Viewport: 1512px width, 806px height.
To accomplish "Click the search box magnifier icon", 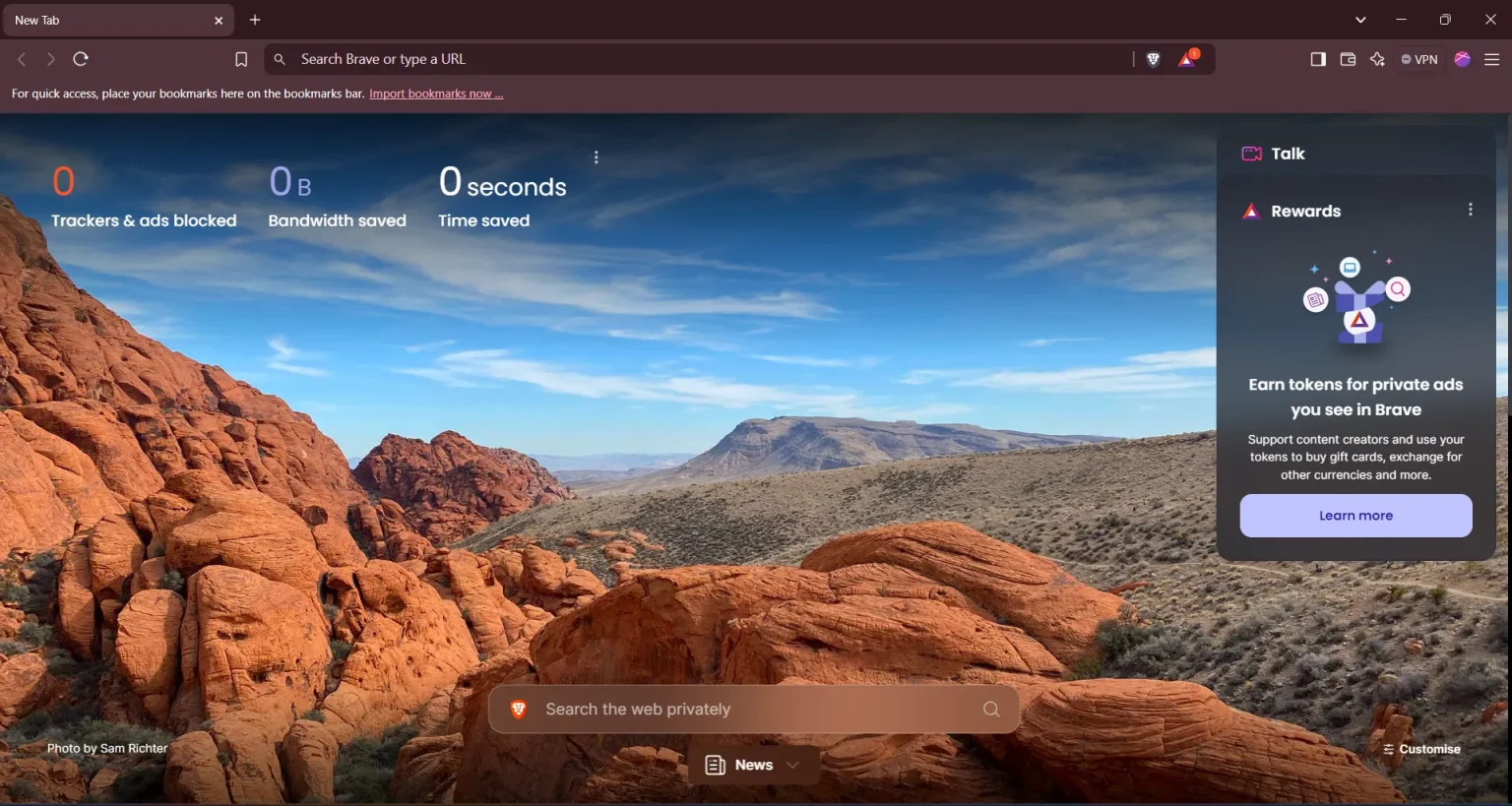I will 991,709.
